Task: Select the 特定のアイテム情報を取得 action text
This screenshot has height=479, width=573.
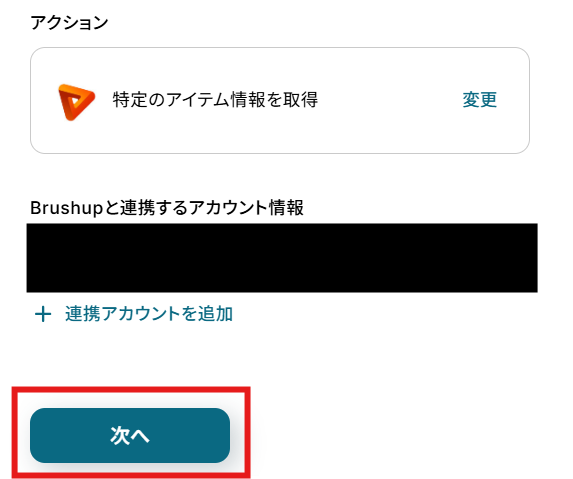Action: [215, 100]
